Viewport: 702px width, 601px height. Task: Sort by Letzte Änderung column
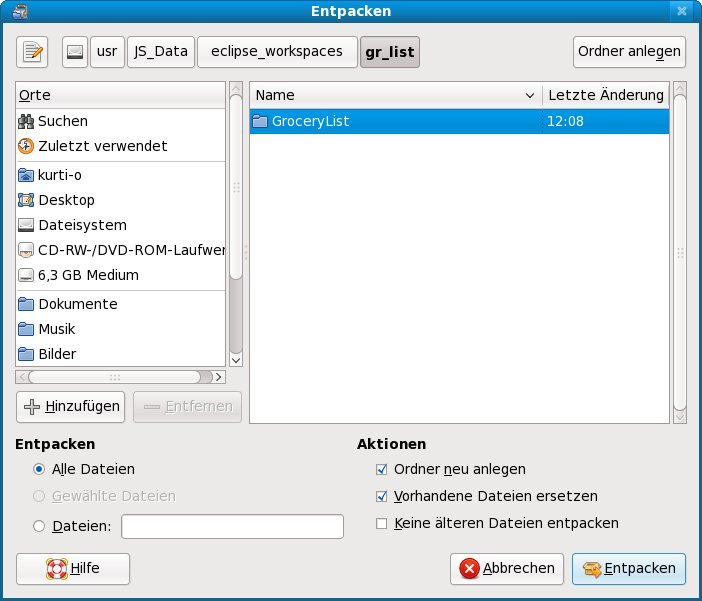[x=605, y=96]
